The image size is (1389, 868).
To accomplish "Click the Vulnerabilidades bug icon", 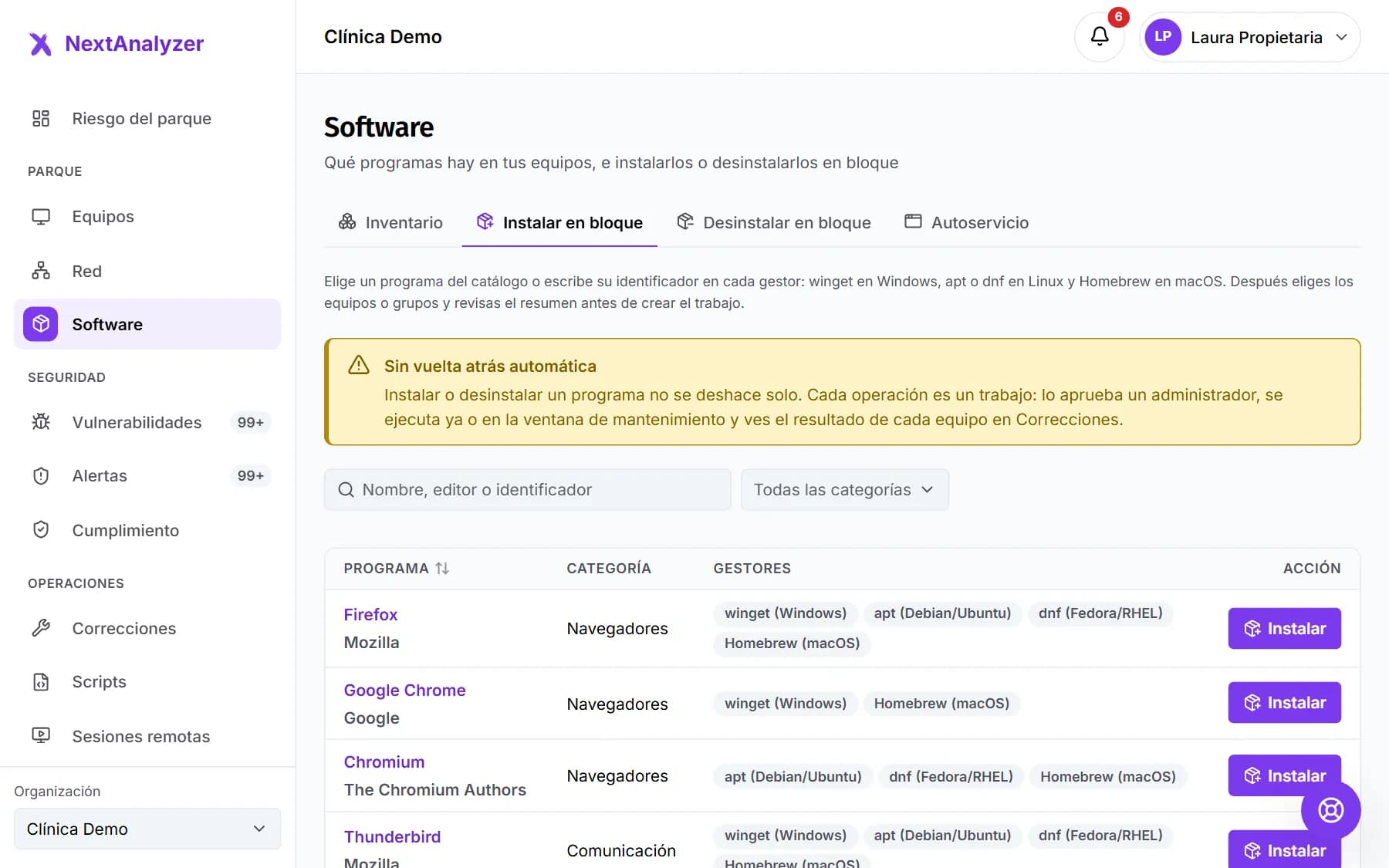I will tap(41, 422).
